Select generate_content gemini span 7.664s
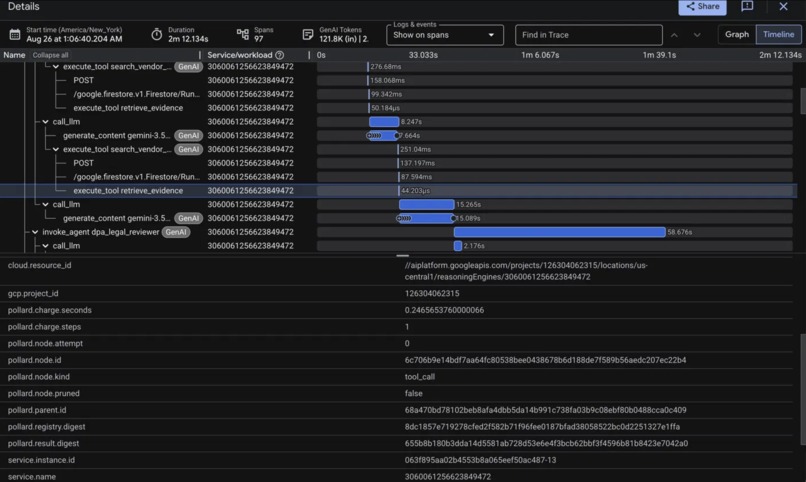This screenshot has width=806, height=482. (x=116, y=136)
